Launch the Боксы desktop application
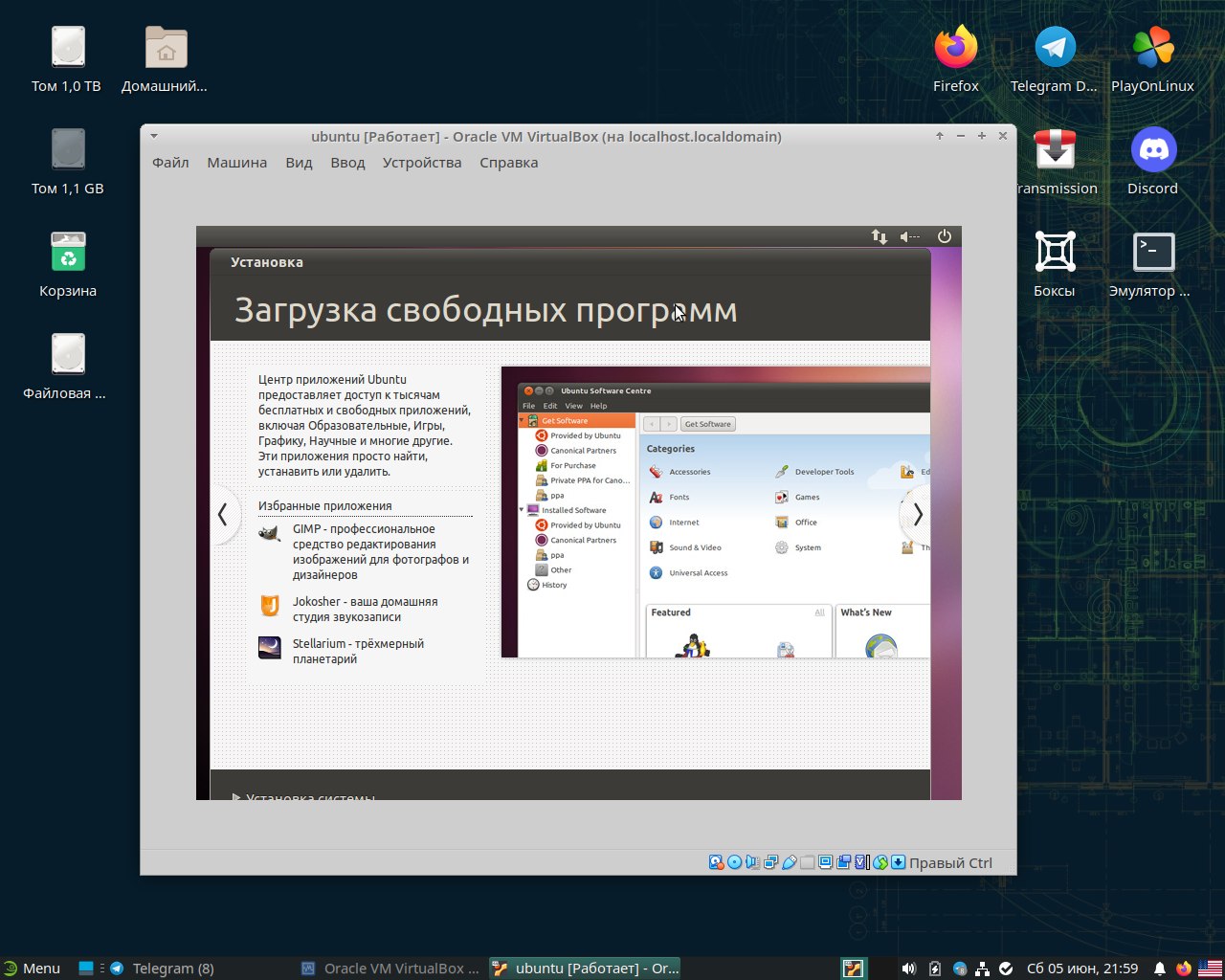Image resolution: width=1225 pixels, height=980 pixels. (x=1054, y=264)
